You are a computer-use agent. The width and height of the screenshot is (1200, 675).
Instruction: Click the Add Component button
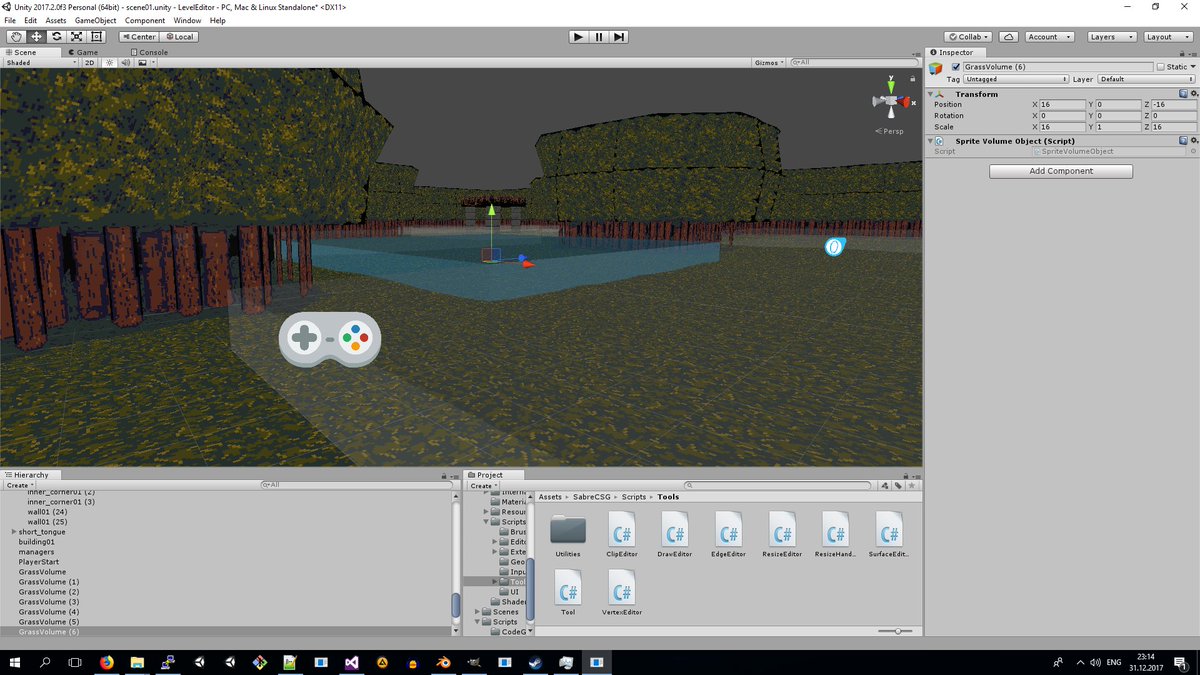click(1060, 171)
